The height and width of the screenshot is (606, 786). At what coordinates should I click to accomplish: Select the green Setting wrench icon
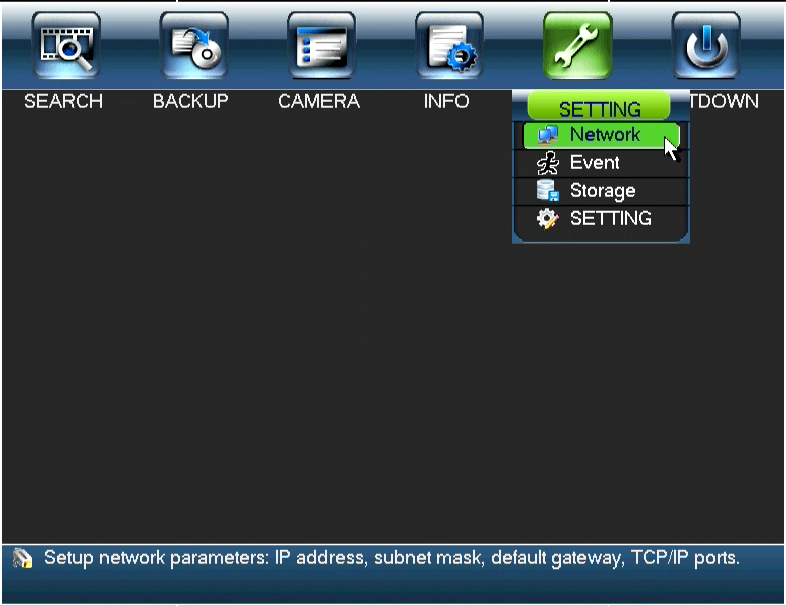point(577,46)
